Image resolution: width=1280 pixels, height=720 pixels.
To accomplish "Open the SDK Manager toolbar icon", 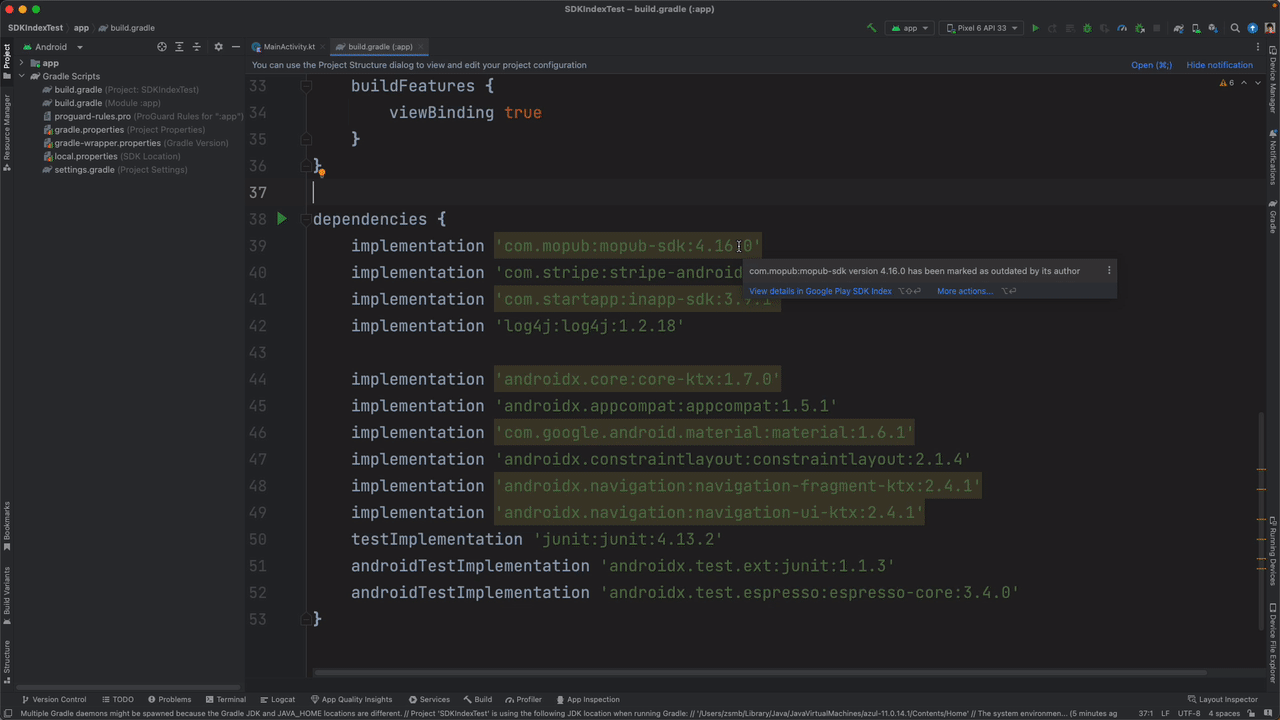I will [1213, 28].
